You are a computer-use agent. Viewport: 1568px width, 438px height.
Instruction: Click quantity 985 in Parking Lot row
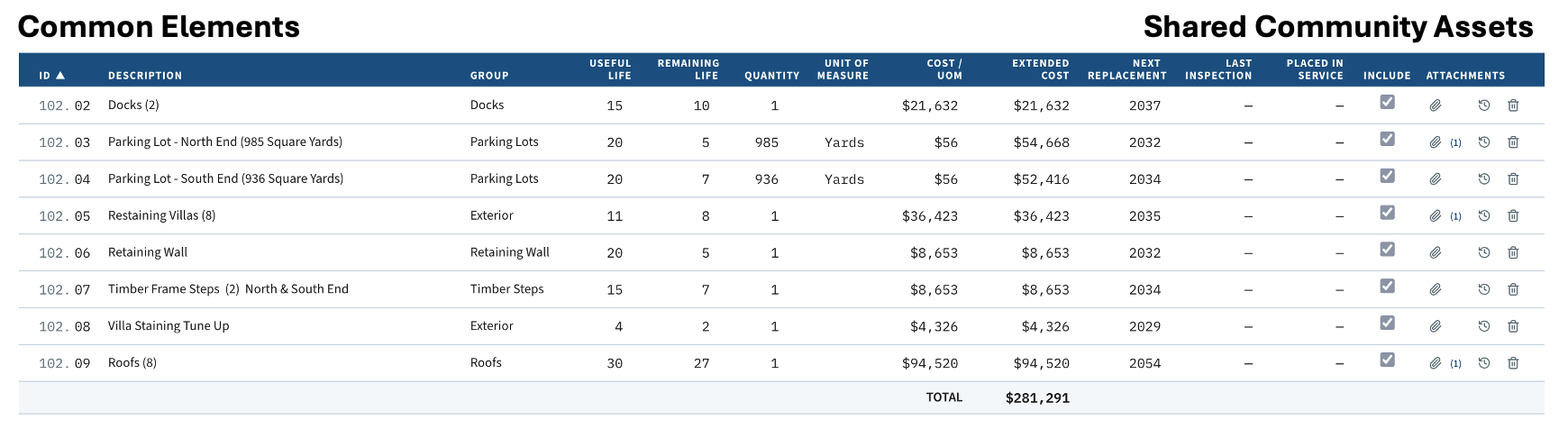767,142
